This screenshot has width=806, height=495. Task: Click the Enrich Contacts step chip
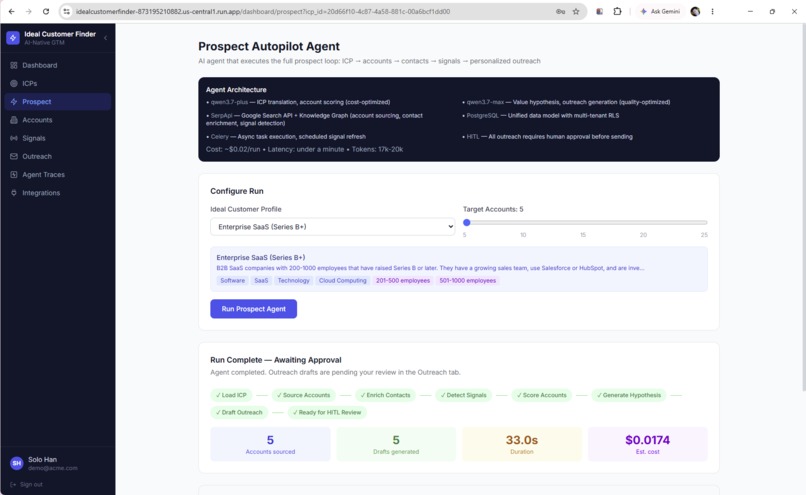(386, 395)
